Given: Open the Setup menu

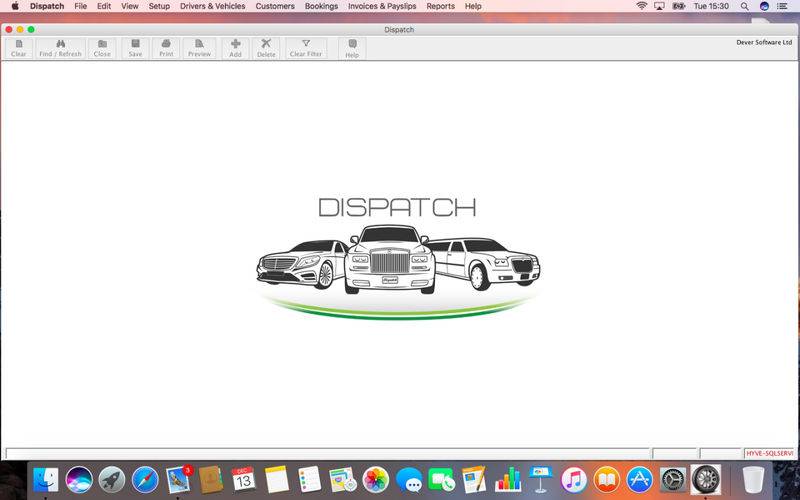Looking at the screenshot, I should click(159, 6).
